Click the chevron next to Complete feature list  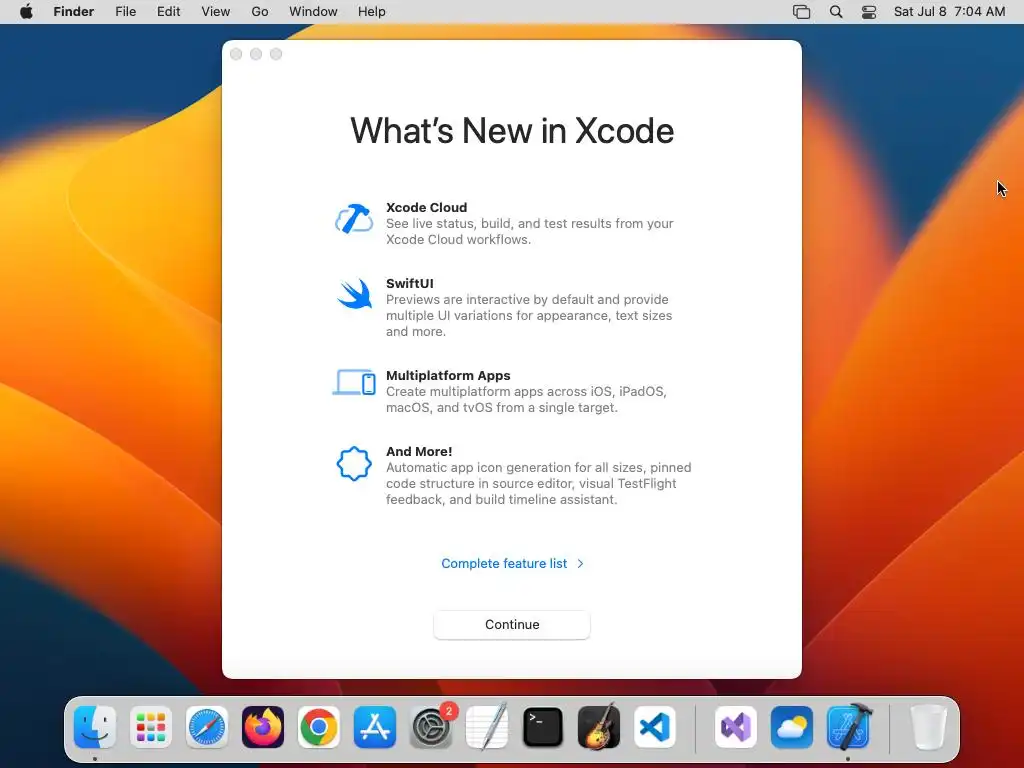(580, 564)
